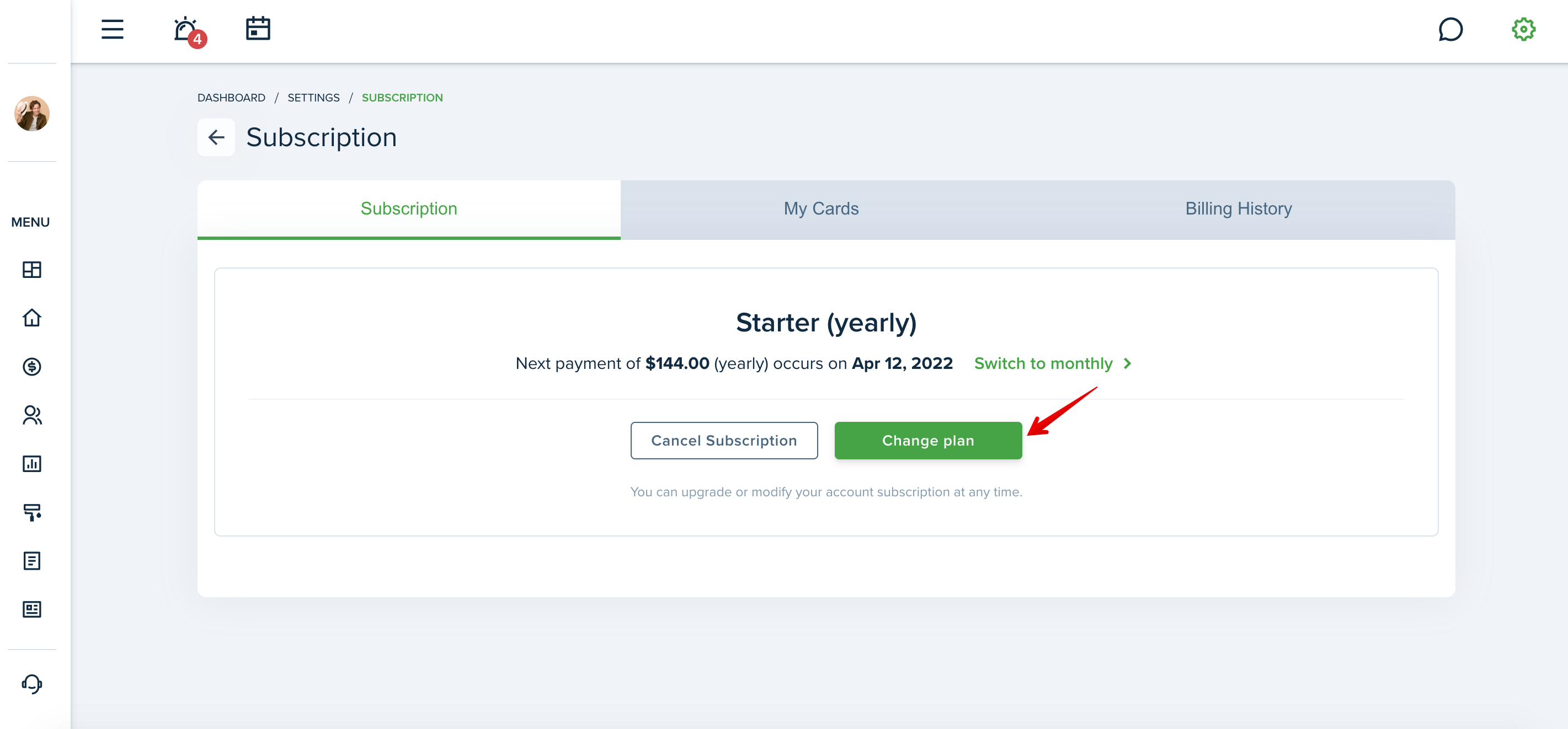This screenshot has width=1568, height=729.
Task: Open the bar chart reports icon
Action: (x=31, y=464)
